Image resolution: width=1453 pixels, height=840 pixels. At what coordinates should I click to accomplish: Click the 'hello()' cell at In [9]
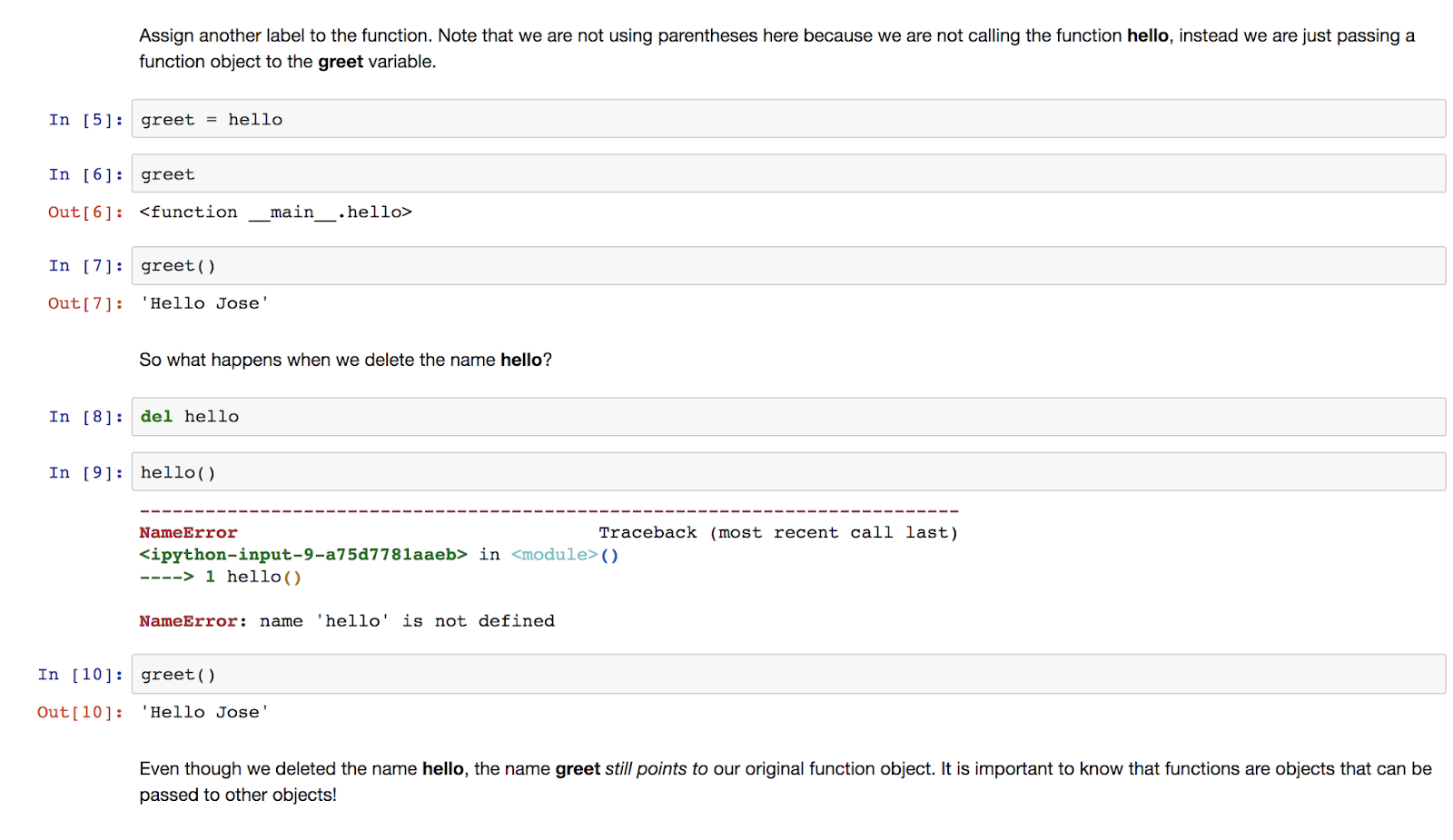click(x=363, y=471)
